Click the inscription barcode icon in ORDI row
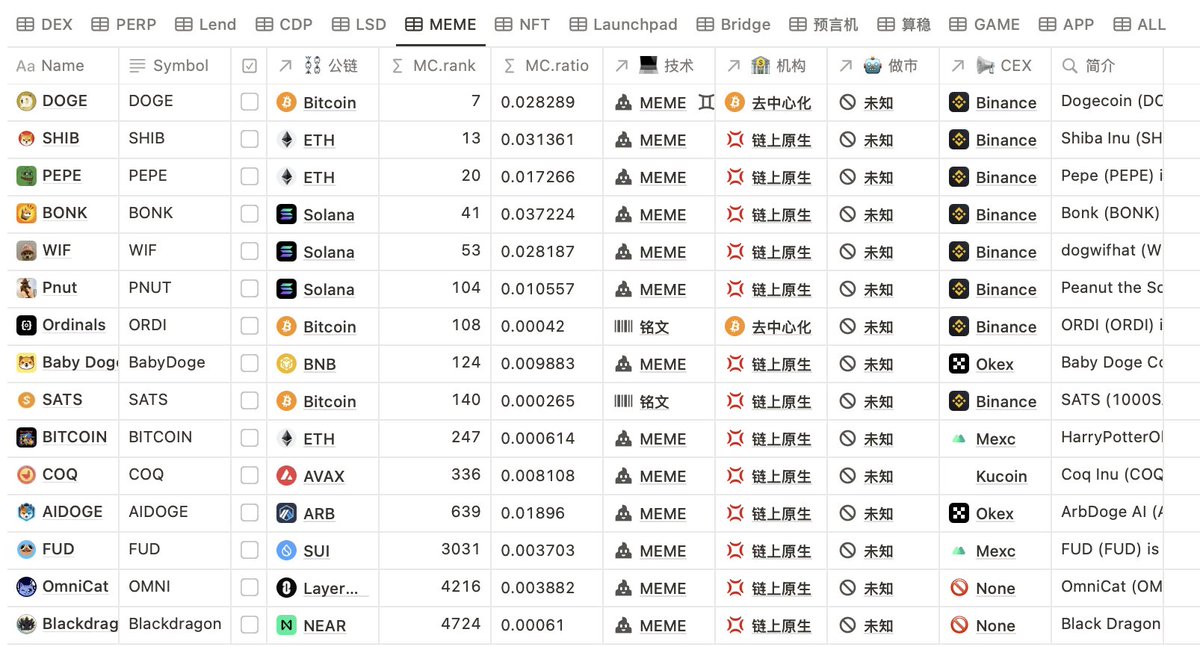1200x647 pixels. pyautogui.click(x=623, y=327)
